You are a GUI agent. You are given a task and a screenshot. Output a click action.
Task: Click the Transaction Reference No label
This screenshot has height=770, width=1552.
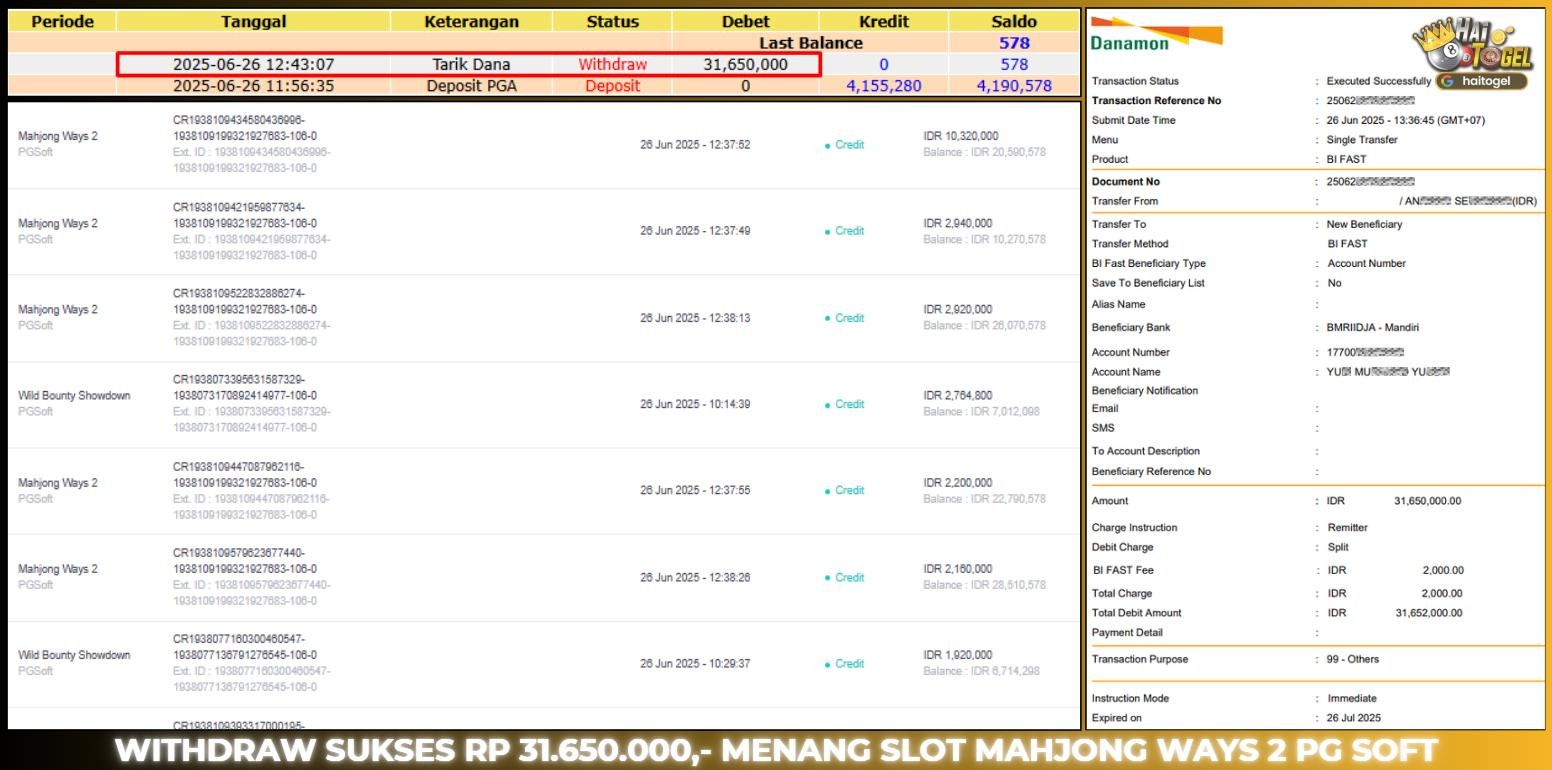click(1156, 101)
